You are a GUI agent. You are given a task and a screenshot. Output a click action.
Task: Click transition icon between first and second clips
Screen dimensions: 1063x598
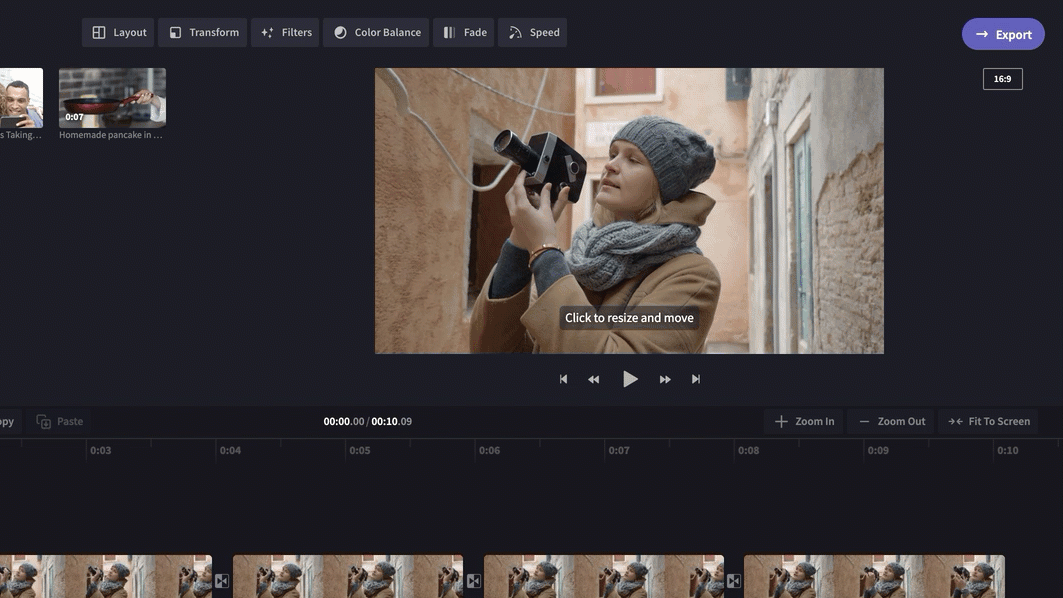click(222, 581)
